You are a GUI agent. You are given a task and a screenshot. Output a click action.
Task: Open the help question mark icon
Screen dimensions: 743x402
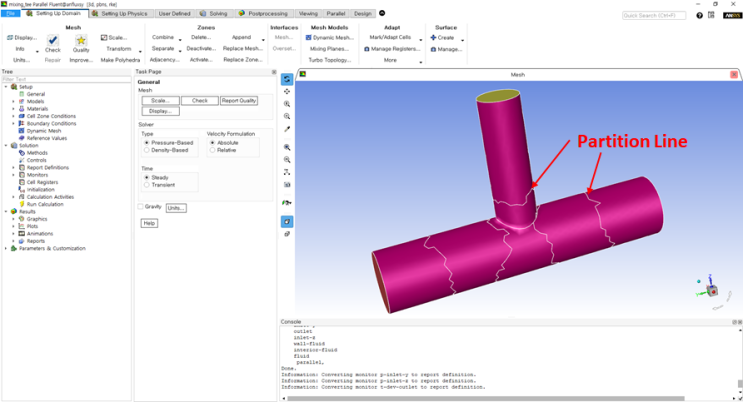(x=699, y=15)
